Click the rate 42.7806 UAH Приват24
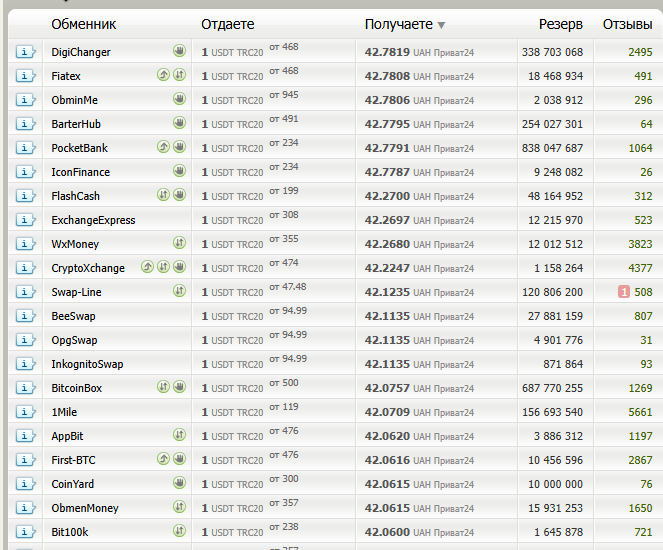Screen dimensions: 663x550 click(x=419, y=100)
